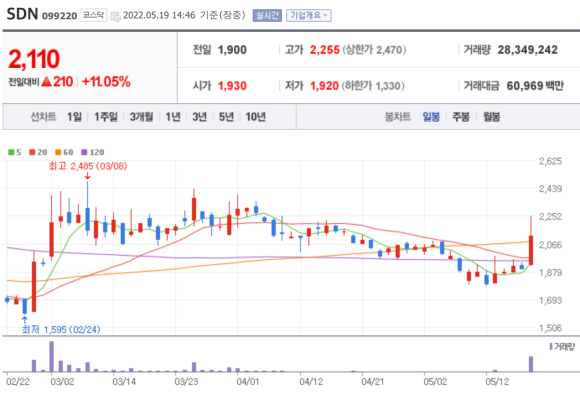The image size is (580, 395).
Task: Click the 전일대비 ▲210 change value
Action: coord(41,82)
